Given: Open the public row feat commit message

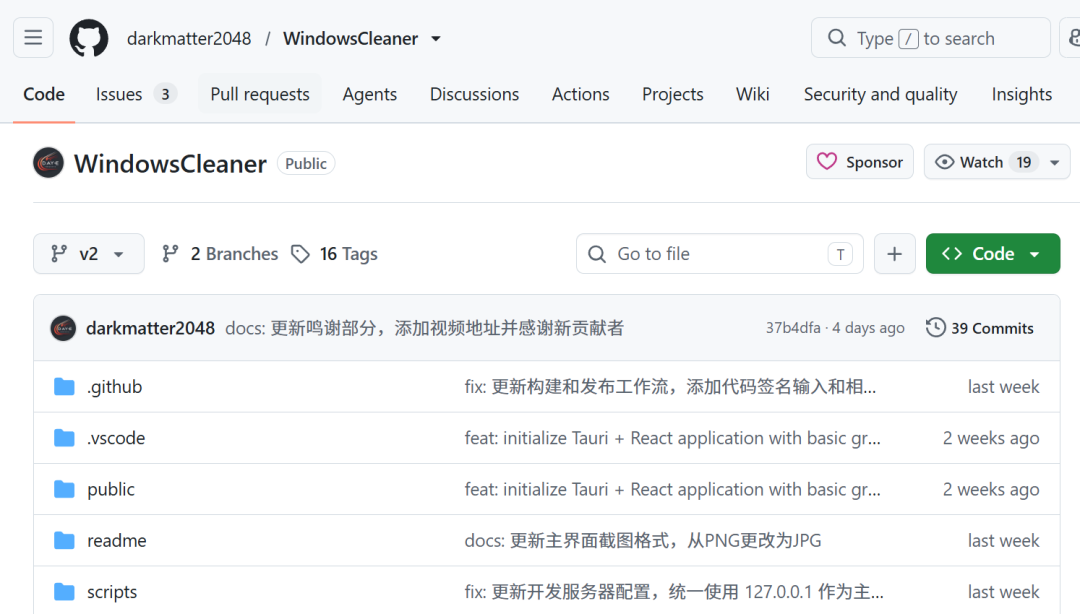Looking at the screenshot, I should 672,489.
